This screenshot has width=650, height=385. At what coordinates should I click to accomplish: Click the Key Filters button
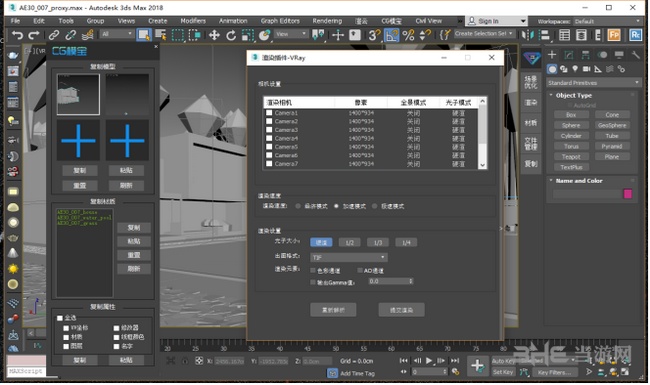554,372
